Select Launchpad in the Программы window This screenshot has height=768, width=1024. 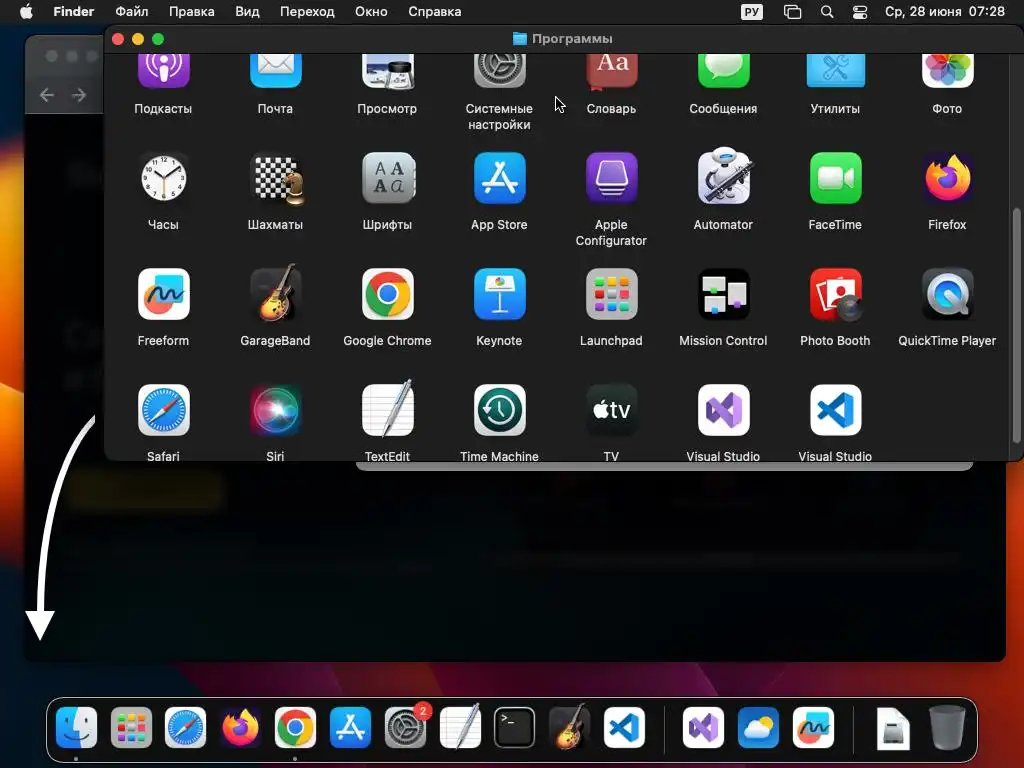click(611, 294)
